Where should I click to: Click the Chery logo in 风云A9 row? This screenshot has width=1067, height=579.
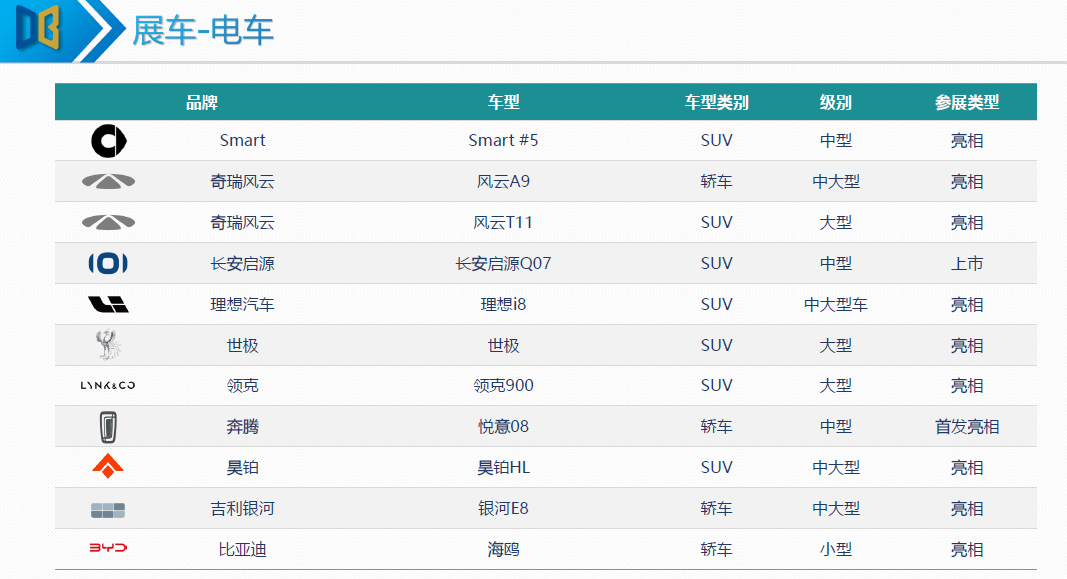point(108,182)
